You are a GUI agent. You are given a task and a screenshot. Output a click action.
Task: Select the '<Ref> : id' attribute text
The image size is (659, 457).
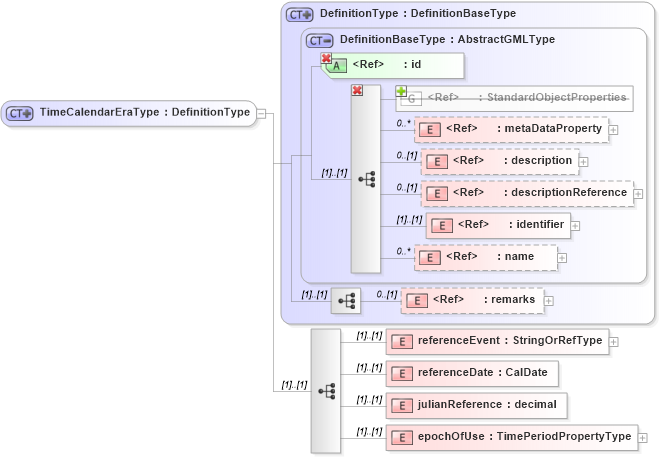[387, 64]
